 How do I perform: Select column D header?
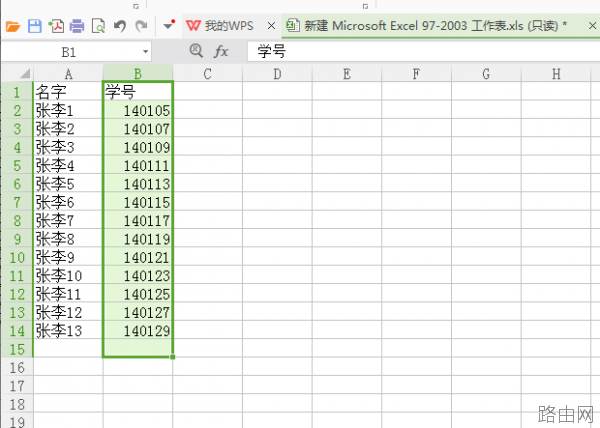277,73
